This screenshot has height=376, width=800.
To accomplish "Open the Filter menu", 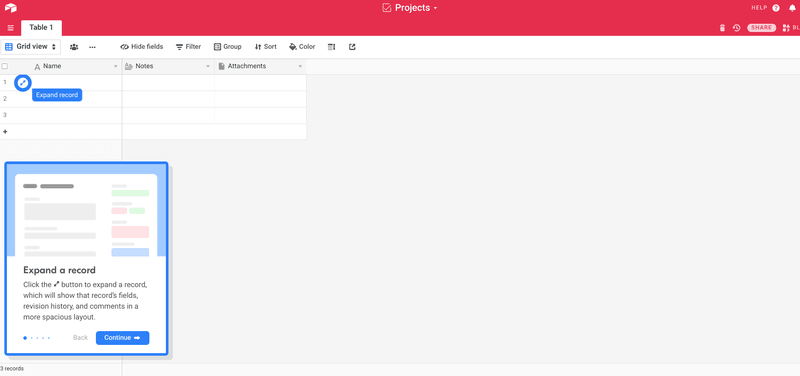I will 188,47.
